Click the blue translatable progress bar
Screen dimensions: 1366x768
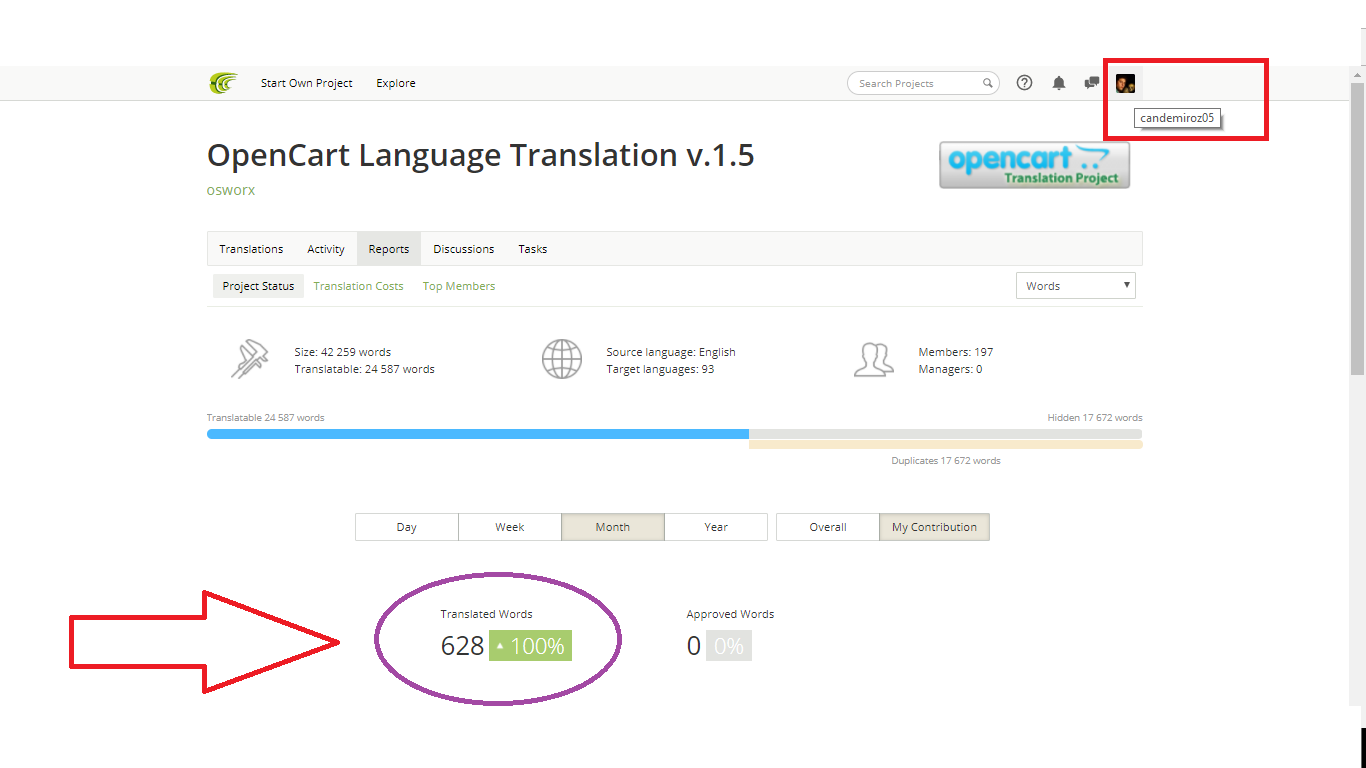pyautogui.click(x=478, y=434)
